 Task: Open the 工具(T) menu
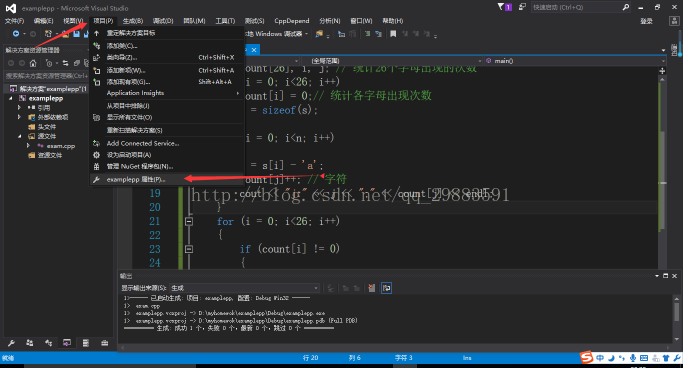[225, 21]
